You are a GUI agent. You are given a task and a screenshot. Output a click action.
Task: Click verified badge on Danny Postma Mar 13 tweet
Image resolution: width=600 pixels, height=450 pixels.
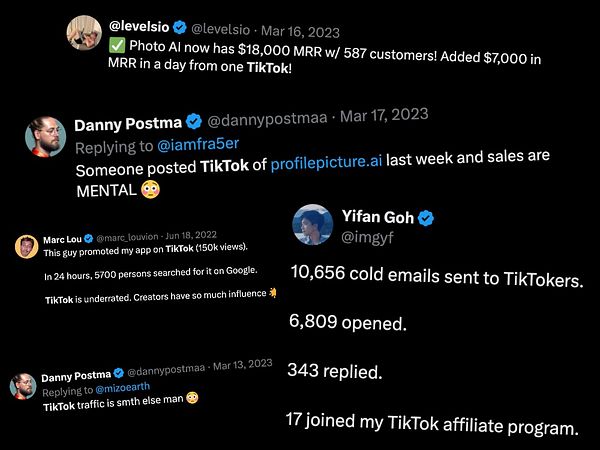pos(119,373)
